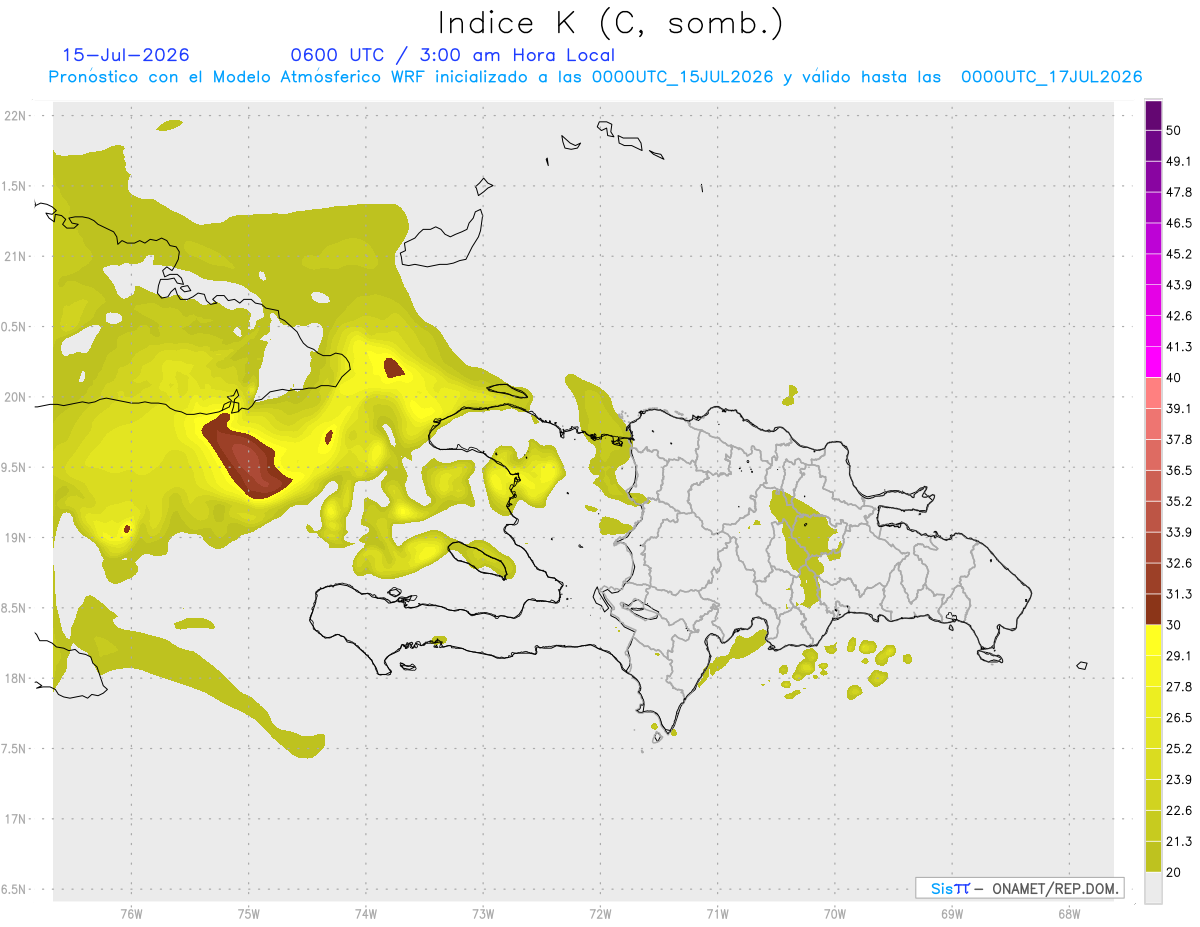Select the "47.8" color bar label
This screenshot has width=1200, height=927.
1179,193
